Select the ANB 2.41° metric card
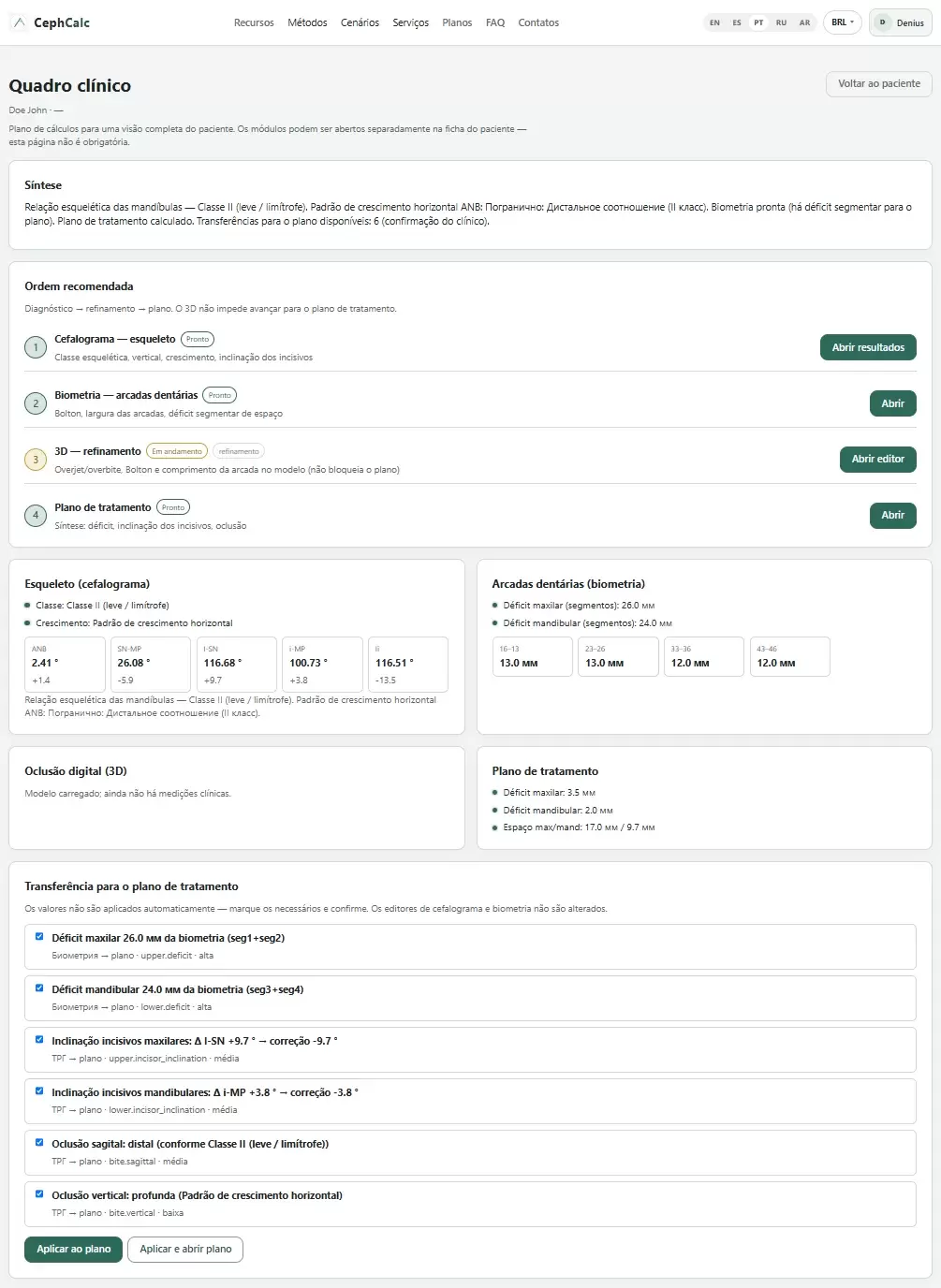 pyautogui.click(x=65, y=664)
